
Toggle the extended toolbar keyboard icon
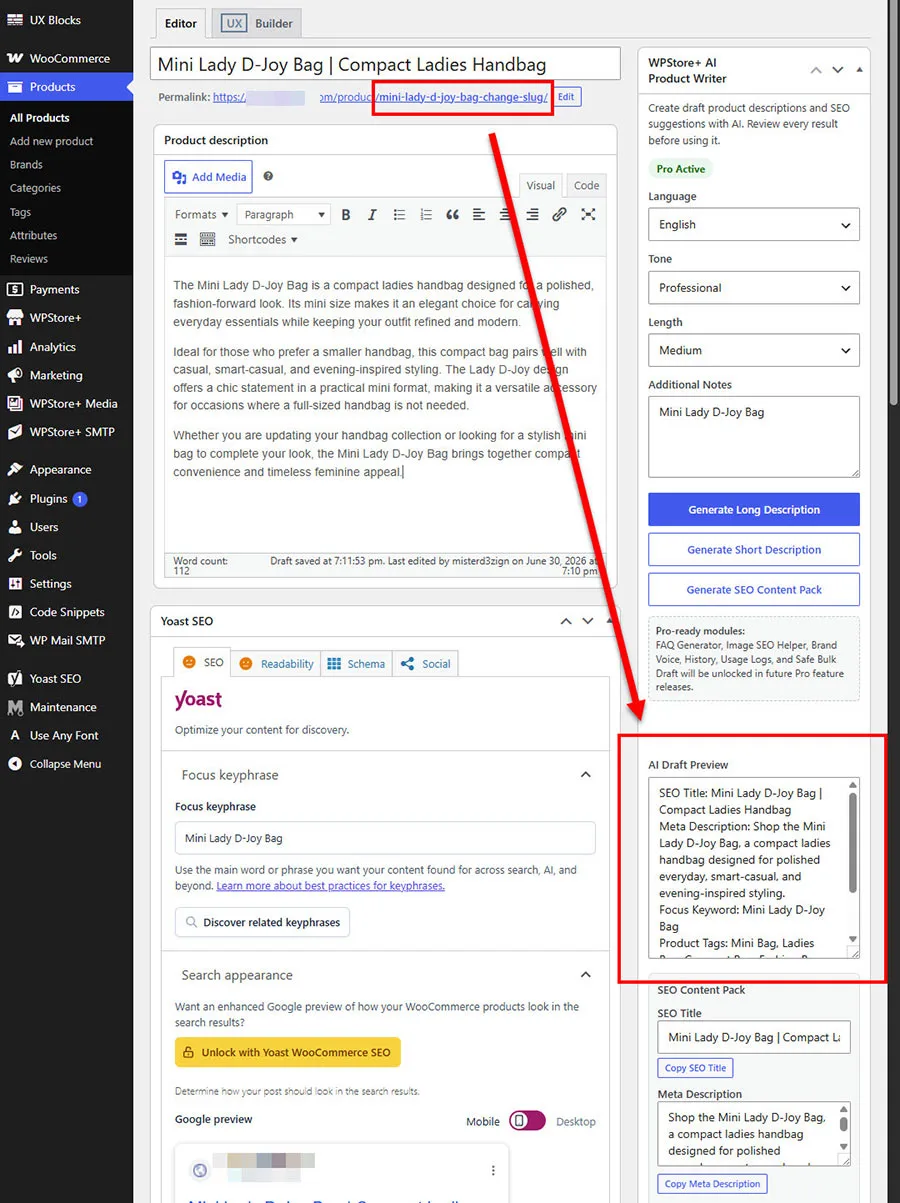207,239
